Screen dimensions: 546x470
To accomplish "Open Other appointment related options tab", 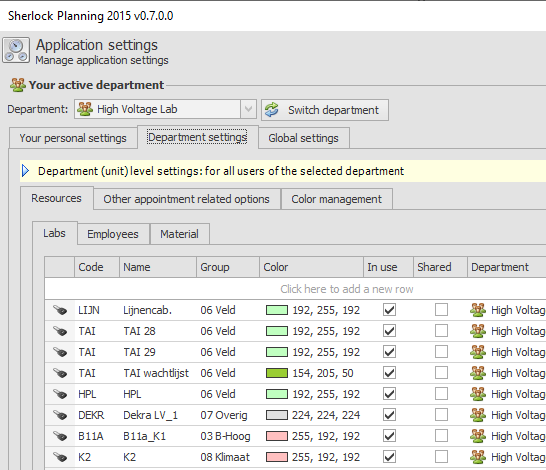I will tap(187, 199).
